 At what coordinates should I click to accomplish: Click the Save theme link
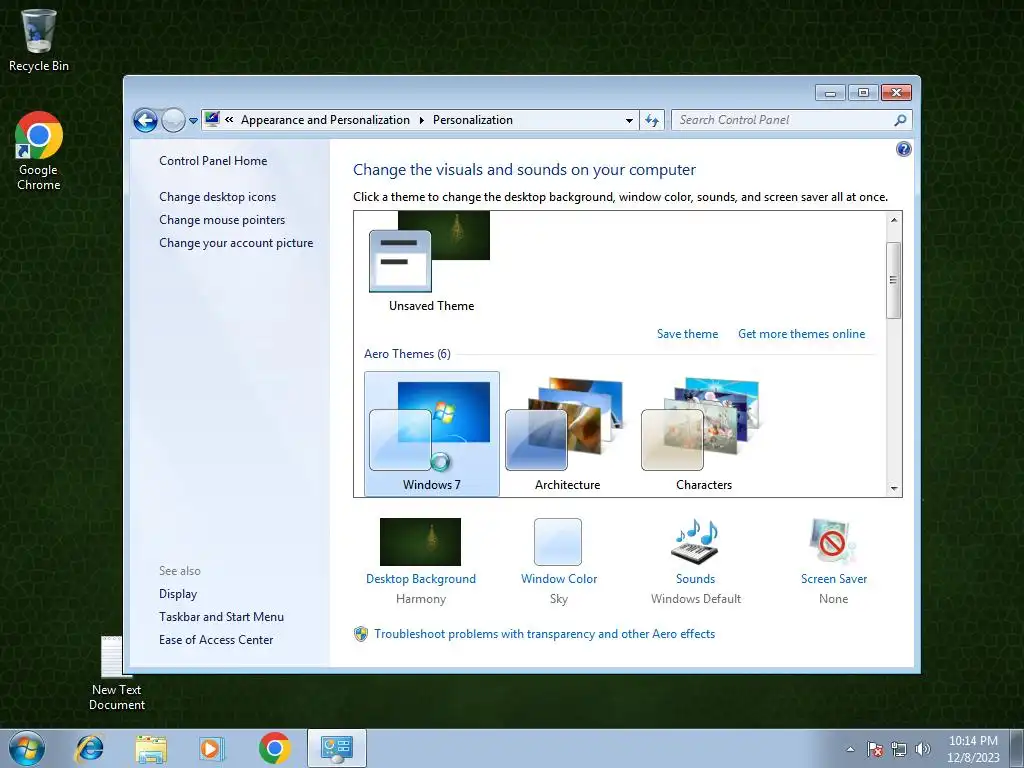(687, 334)
